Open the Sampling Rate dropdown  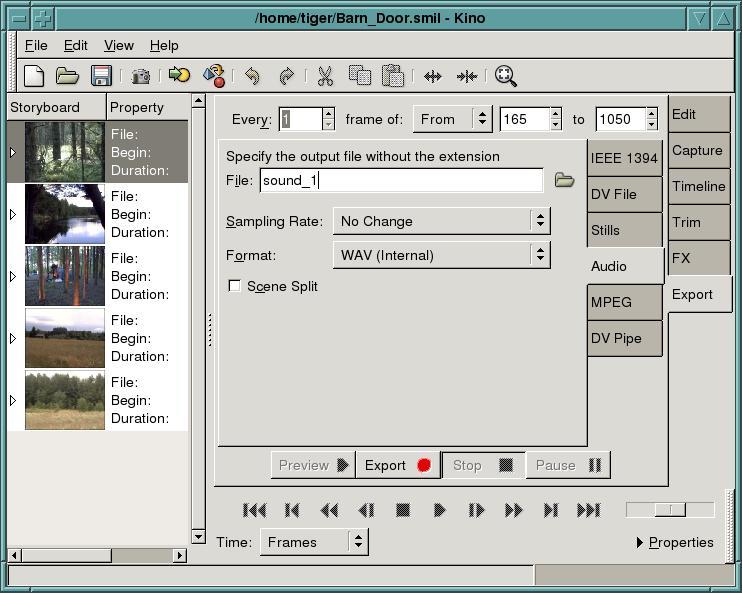(x=441, y=221)
